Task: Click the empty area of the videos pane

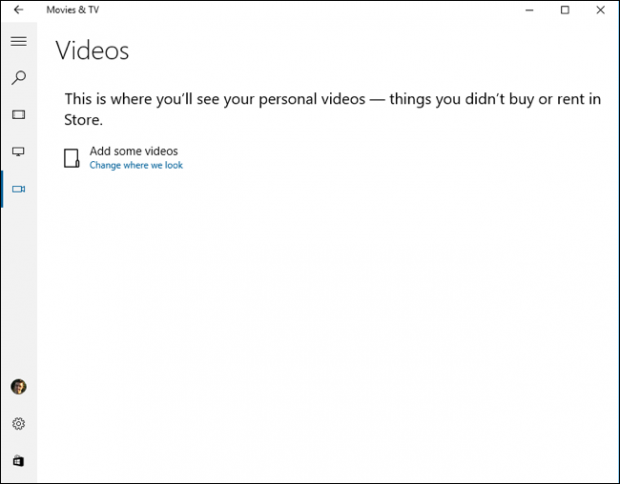Action: (x=330, y=320)
